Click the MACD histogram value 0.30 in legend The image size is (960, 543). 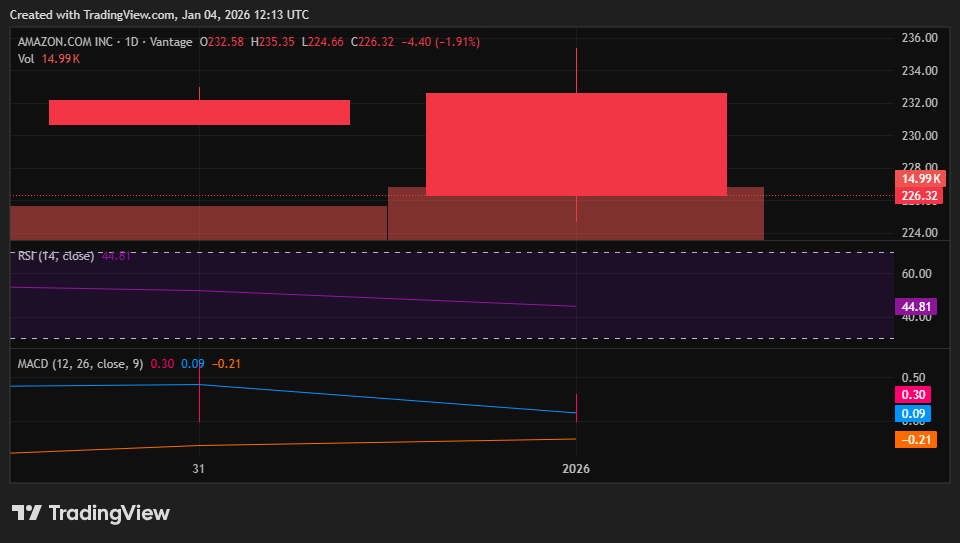click(162, 364)
